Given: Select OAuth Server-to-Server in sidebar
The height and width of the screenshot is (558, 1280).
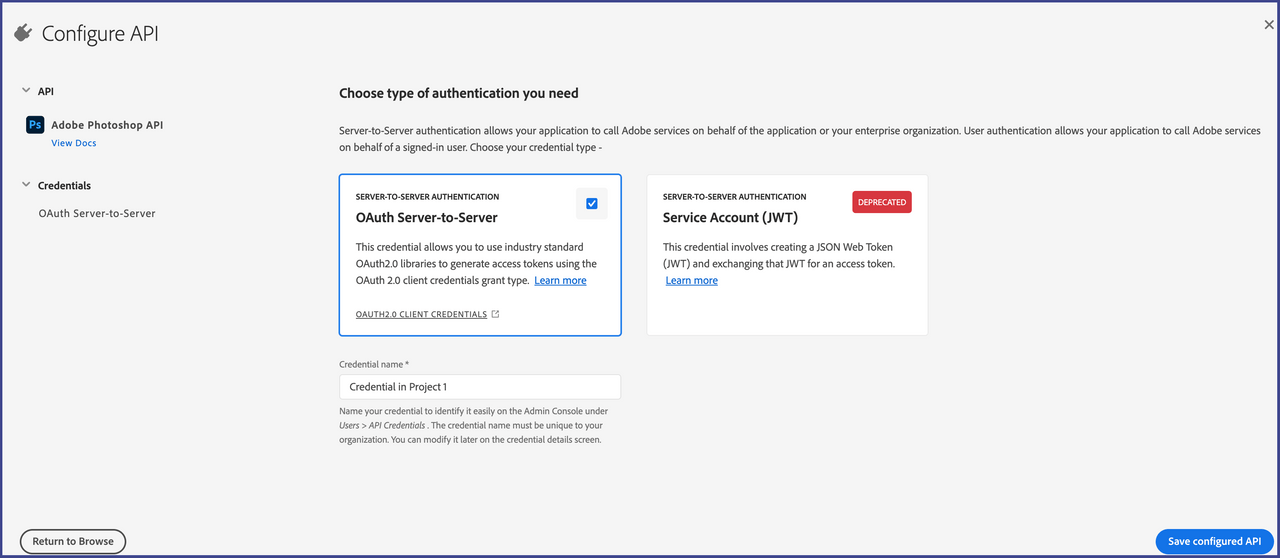Looking at the screenshot, I should pos(97,213).
